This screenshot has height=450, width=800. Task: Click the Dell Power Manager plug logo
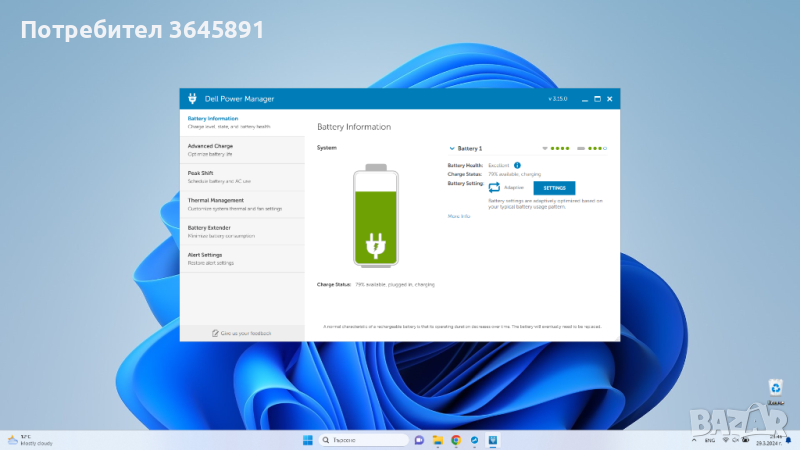click(192, 99)
